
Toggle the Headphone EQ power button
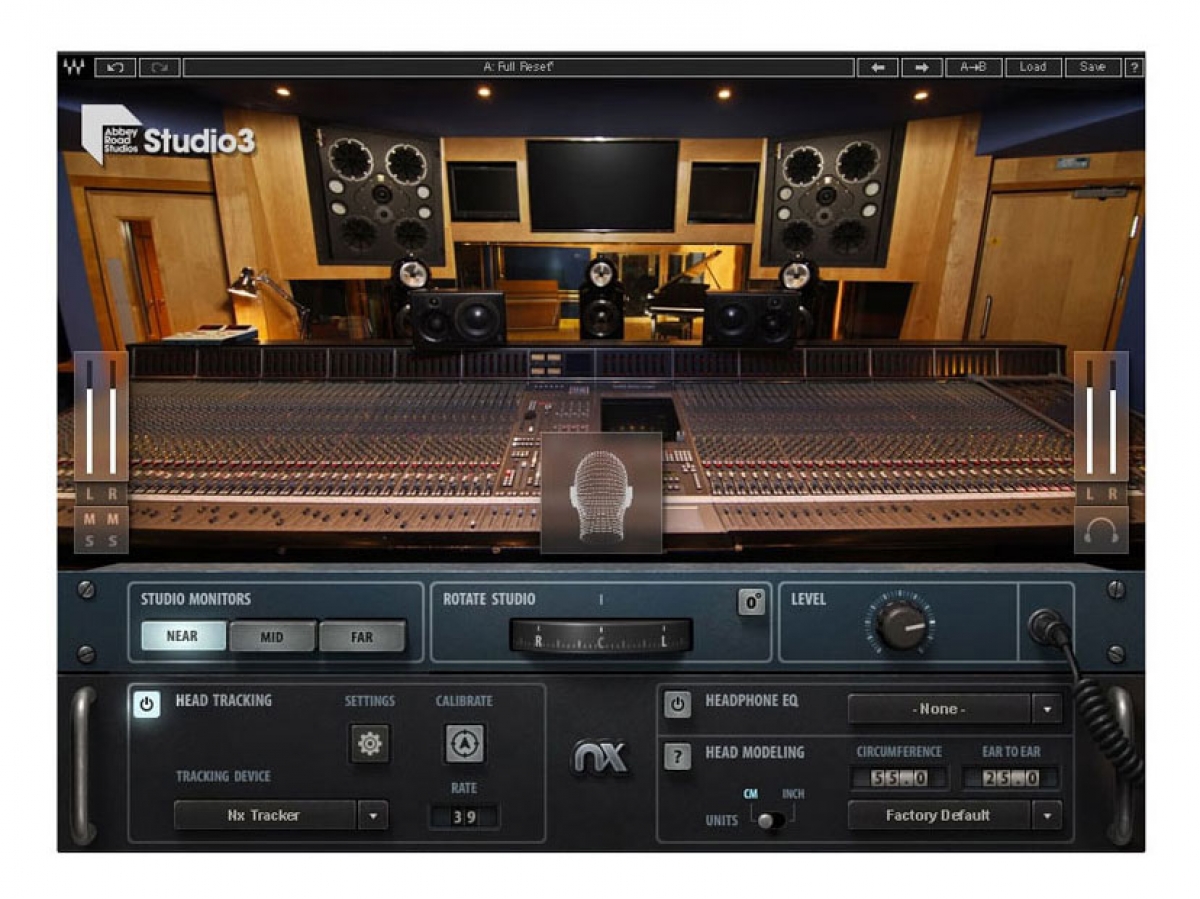coord(677,704)
